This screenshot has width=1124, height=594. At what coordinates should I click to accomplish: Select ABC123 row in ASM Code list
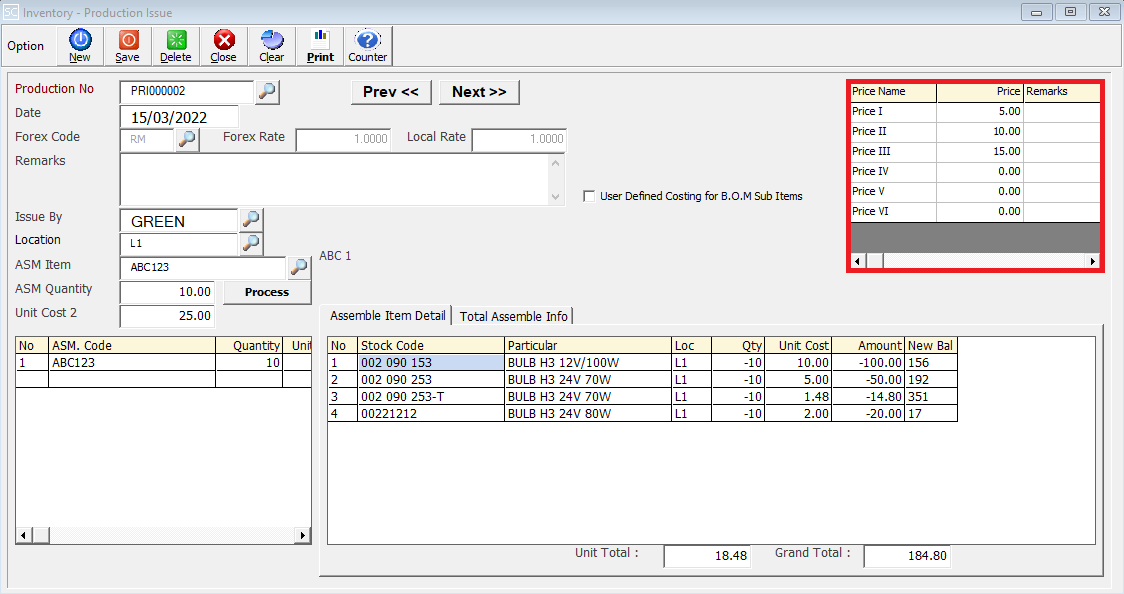[x=132, y=363]
